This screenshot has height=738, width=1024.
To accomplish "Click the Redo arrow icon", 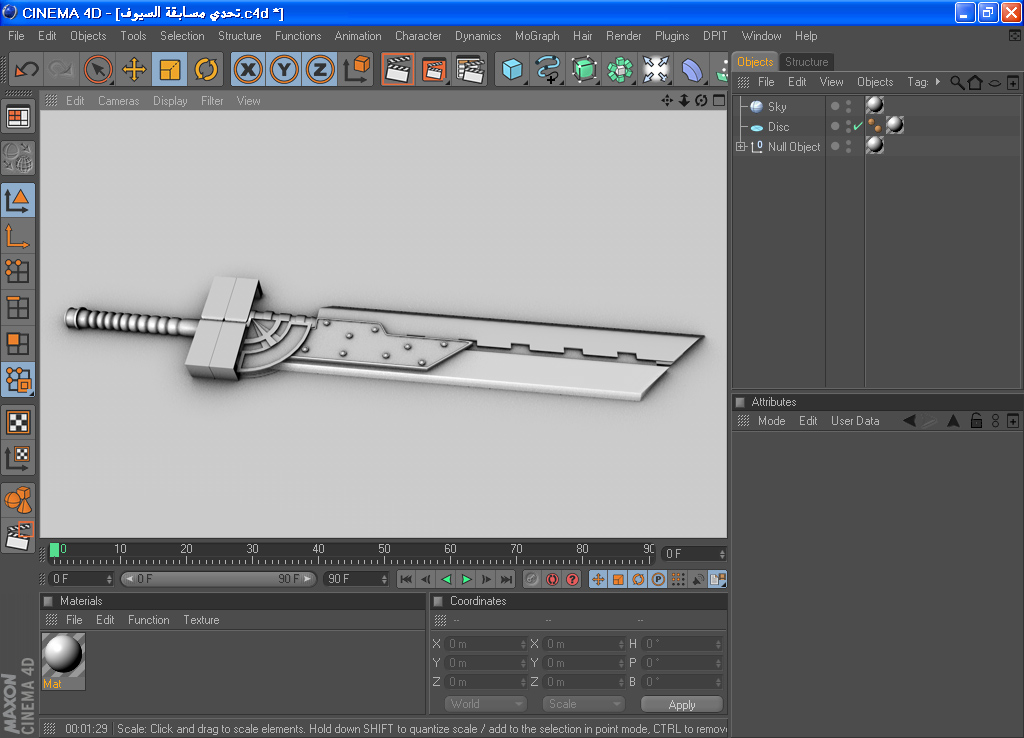I will [x=61, y=69].
